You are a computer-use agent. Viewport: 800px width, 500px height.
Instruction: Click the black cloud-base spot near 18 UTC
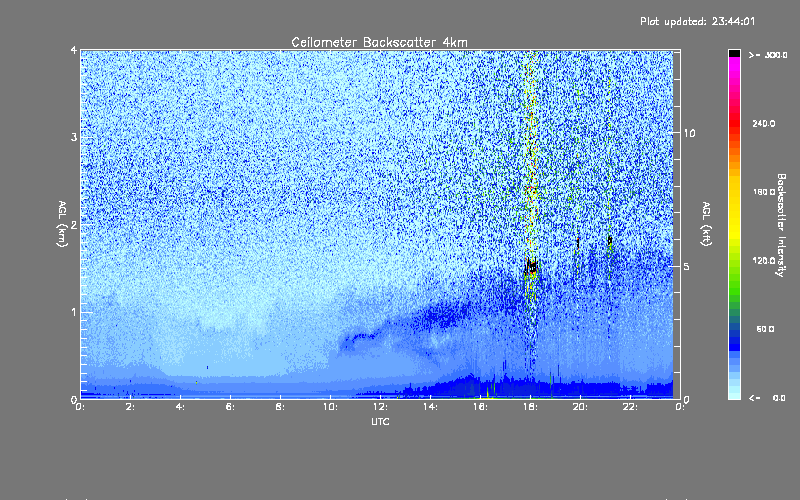532,266
